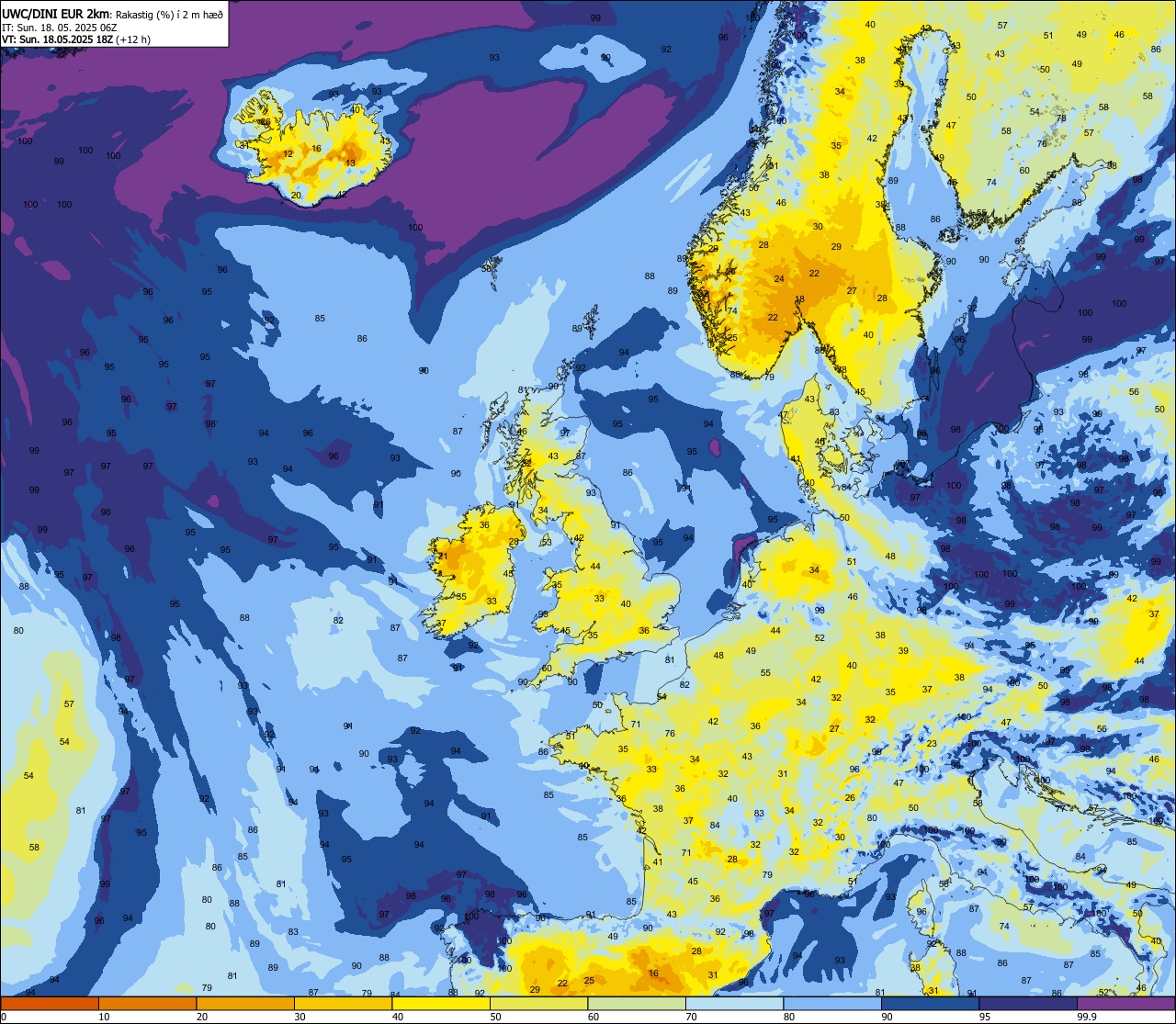Click the legend swatch below 10 percent
The height and width of the screenshot is (1024, 1176).
click(x=50, y=1003)
